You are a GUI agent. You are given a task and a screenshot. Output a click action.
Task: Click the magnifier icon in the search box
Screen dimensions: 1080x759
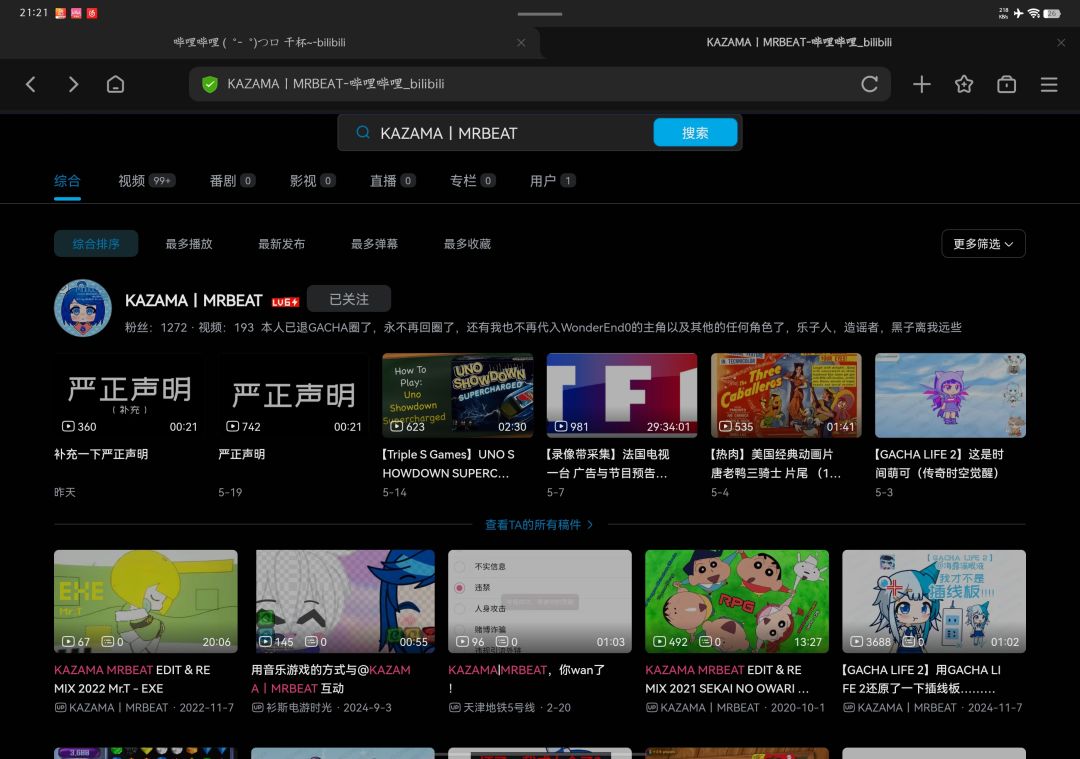[x=362, y=132]
